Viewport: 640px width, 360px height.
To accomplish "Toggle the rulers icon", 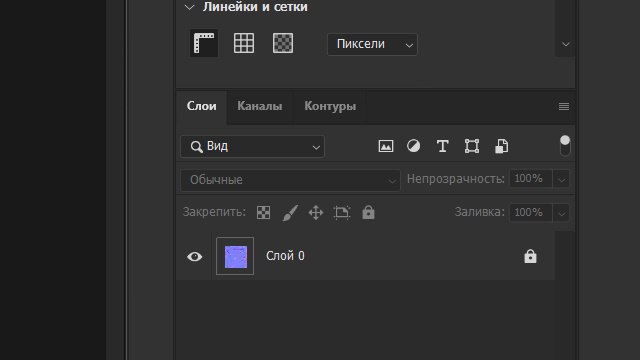I will pyautogui.click(x=204, y=43).
